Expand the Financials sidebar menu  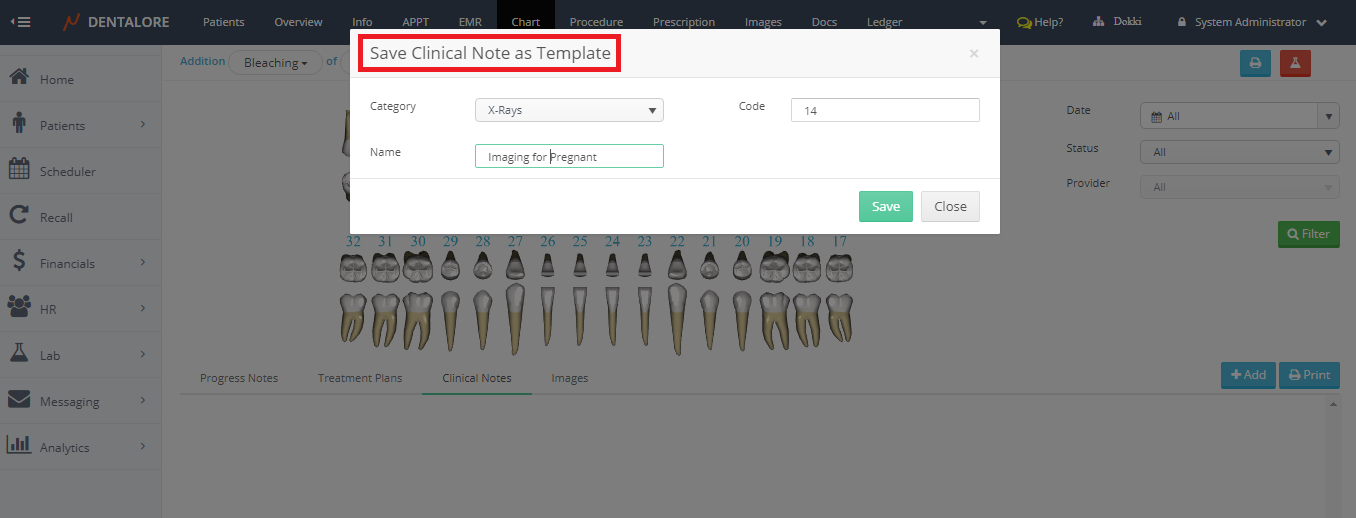80,263
